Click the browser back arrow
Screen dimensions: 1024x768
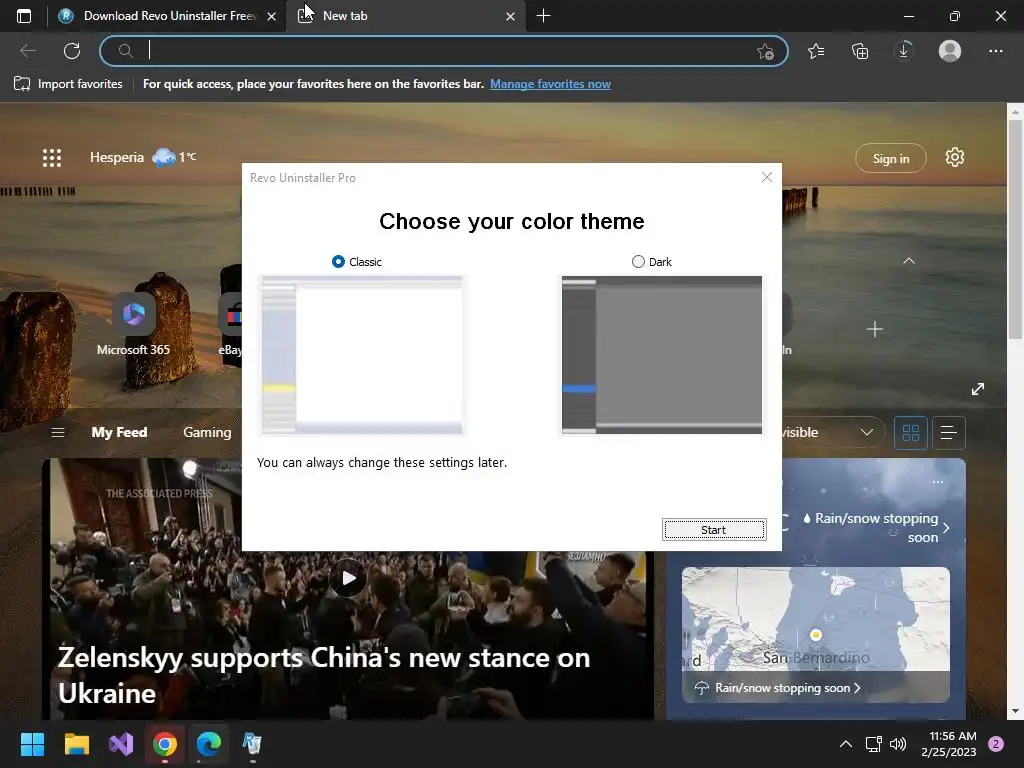[27, 50]
